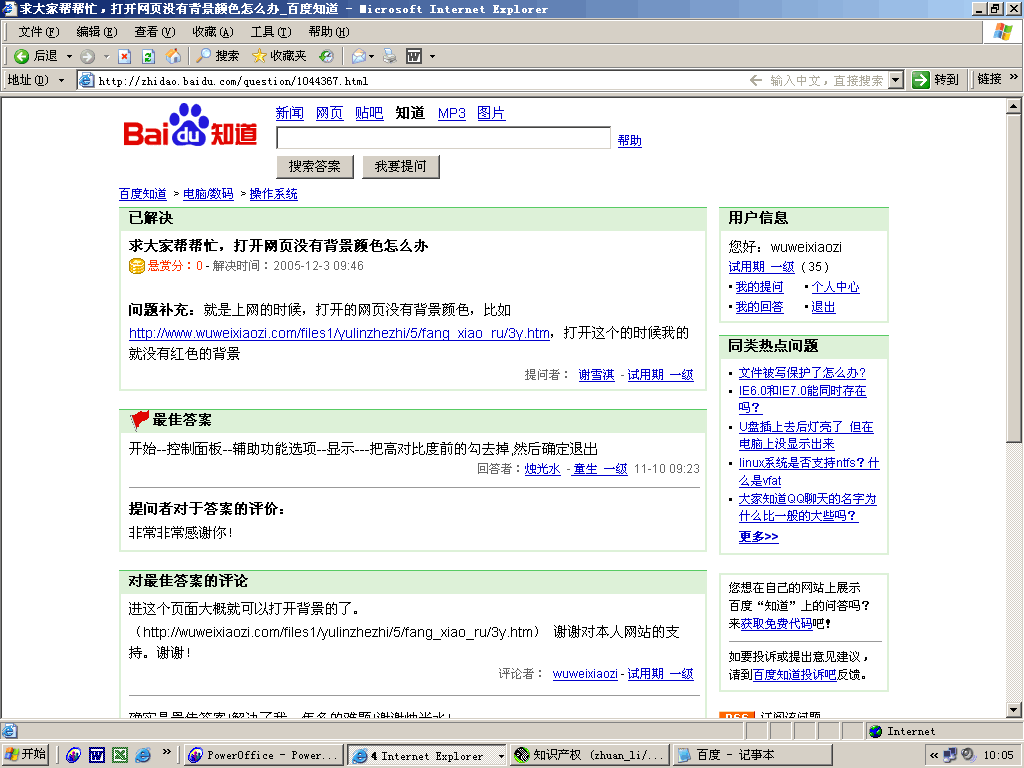Open the wuweixiaozi.com 3y.htm link
1024x768 pixels.
click(x=339, y=333)
